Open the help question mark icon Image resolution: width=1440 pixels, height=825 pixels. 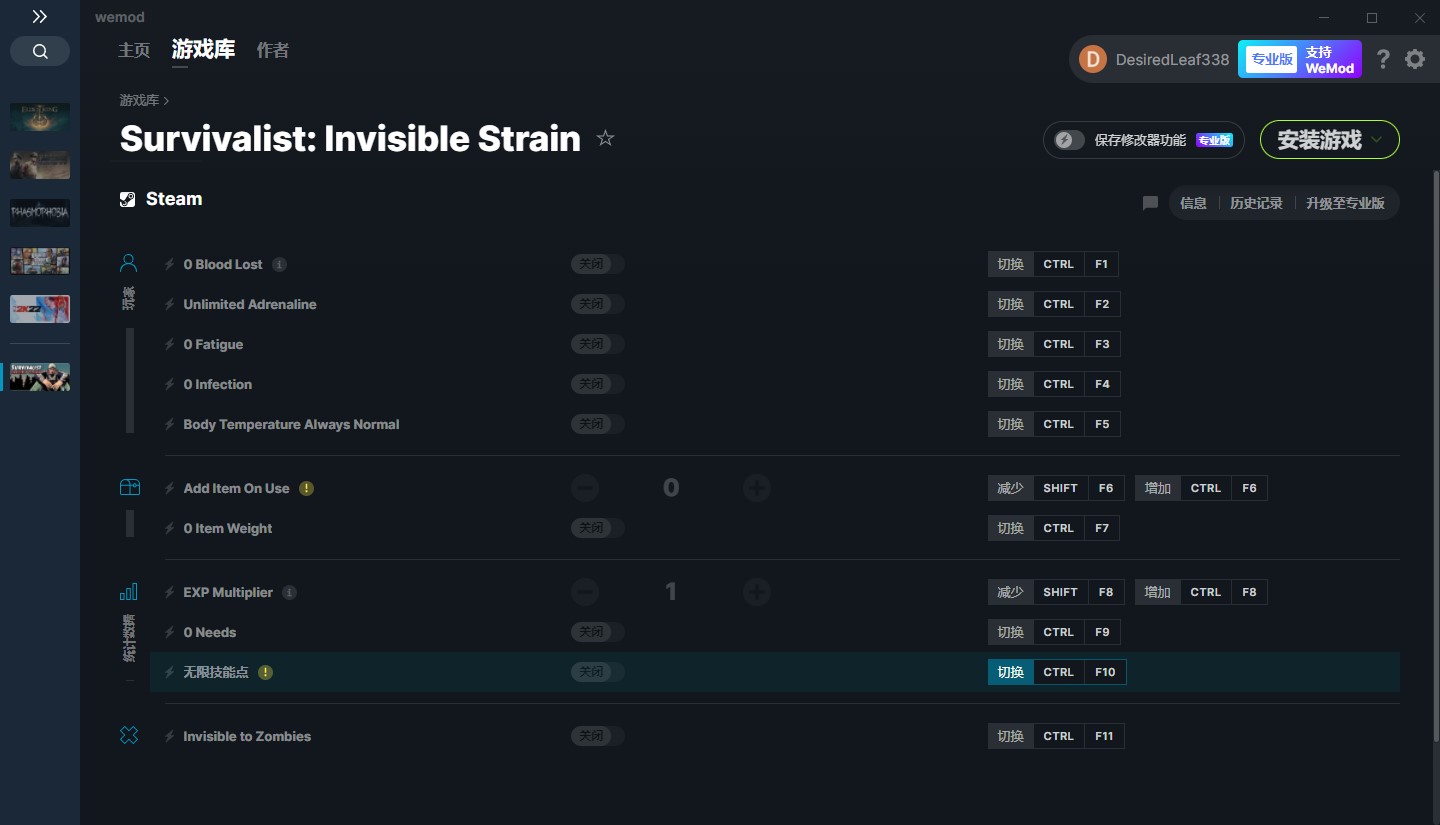(1383, 59)
